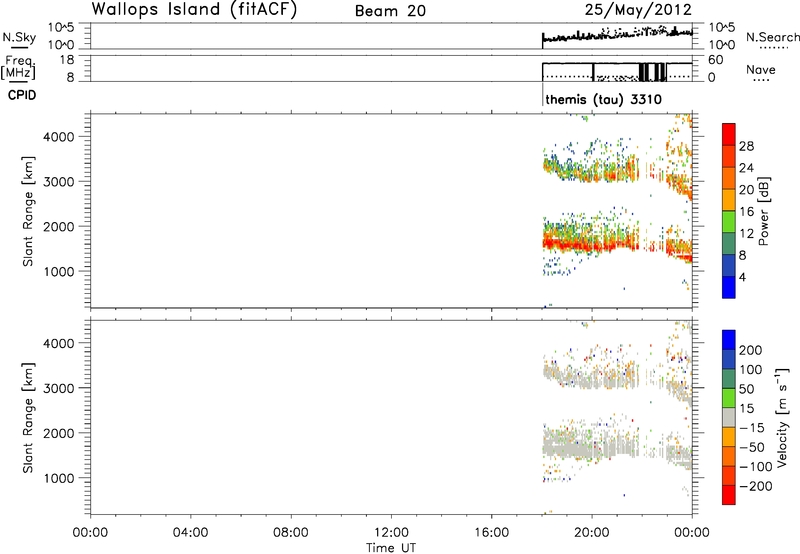Image resolution: width=800 pixels, height=554 pixels.
Task: Click the '16:00' time tick label
Action: 491,533
